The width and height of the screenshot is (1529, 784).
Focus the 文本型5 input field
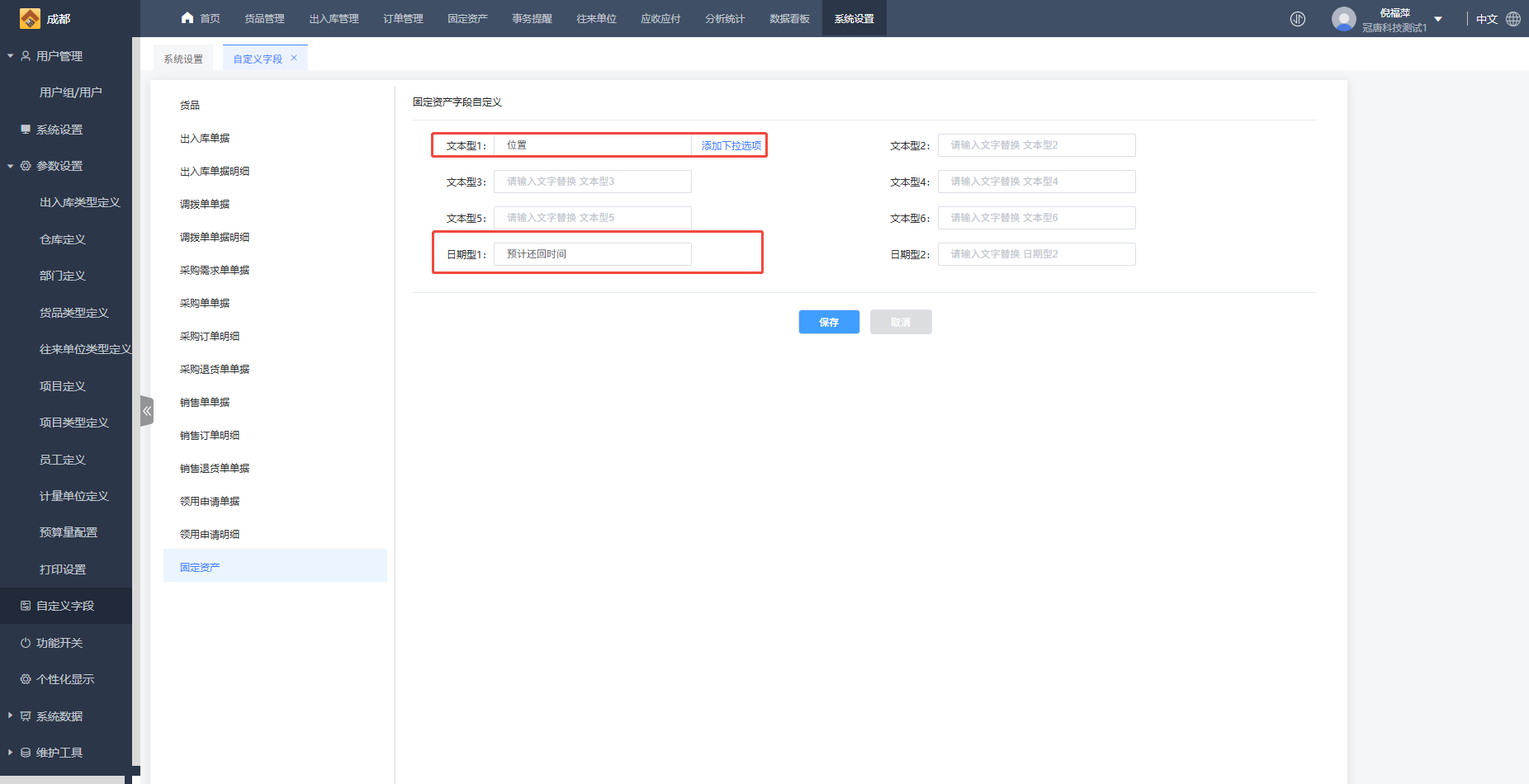[593, 218]
